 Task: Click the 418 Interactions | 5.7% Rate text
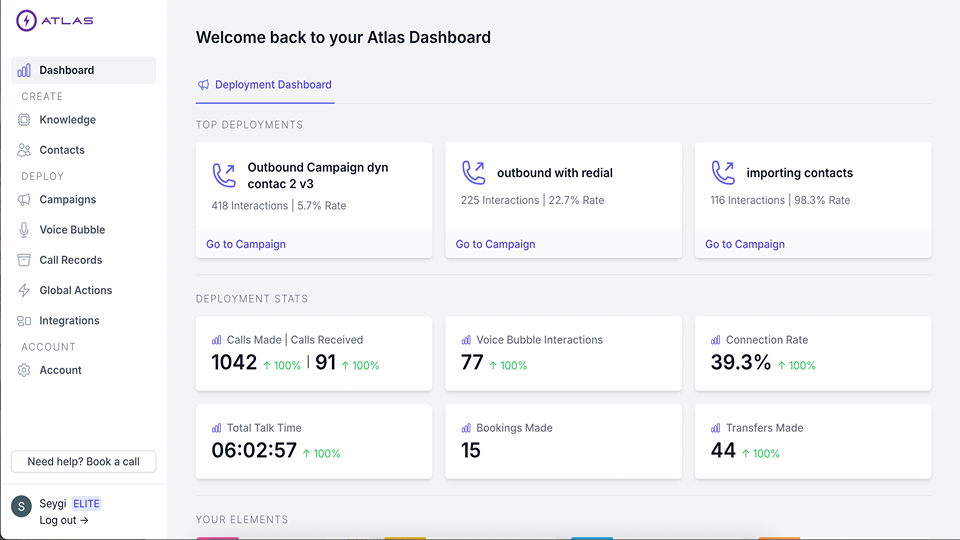(x=279, y=206)
